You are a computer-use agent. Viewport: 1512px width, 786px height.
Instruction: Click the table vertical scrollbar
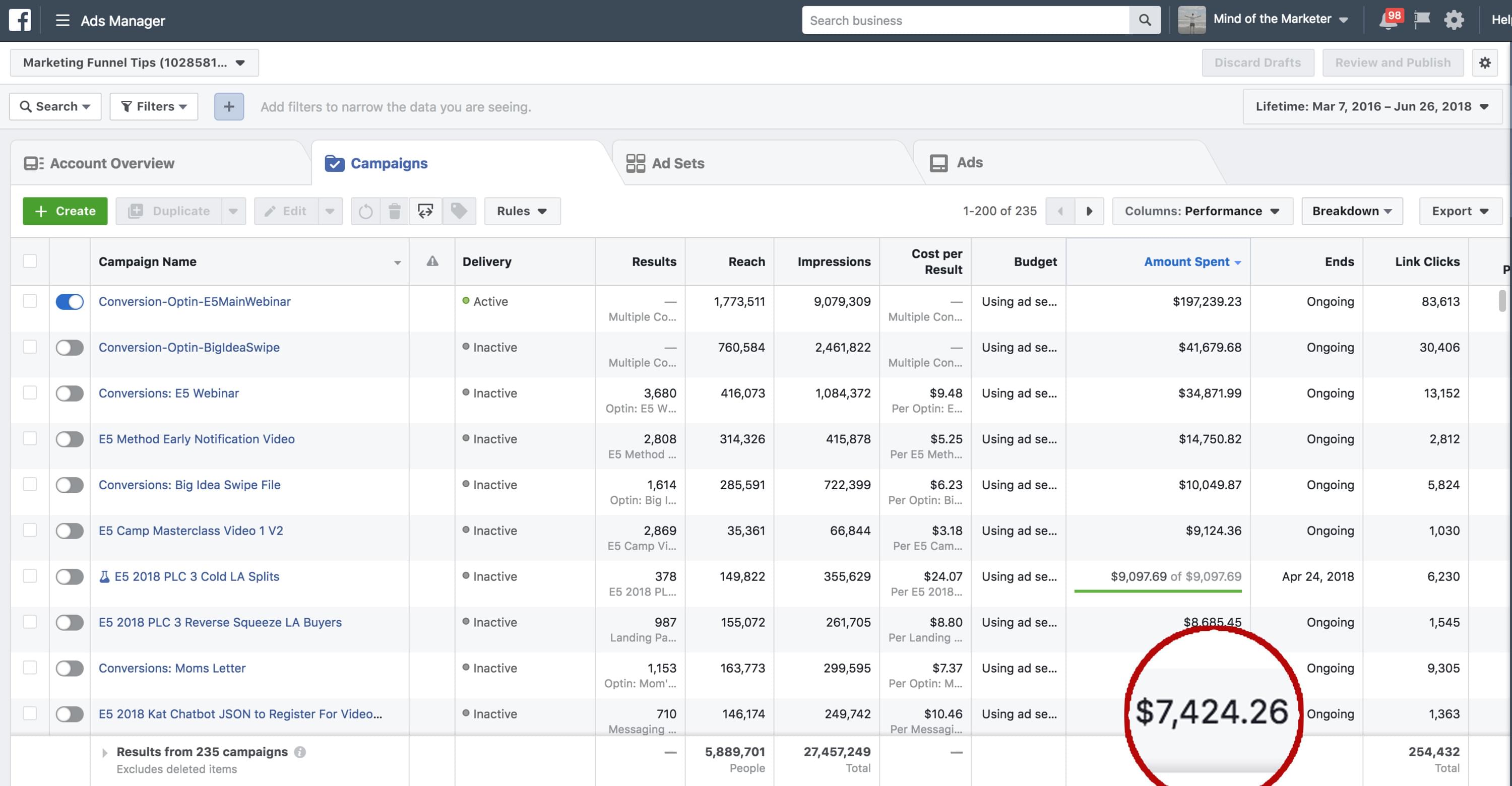click(x=1501, y=301)
